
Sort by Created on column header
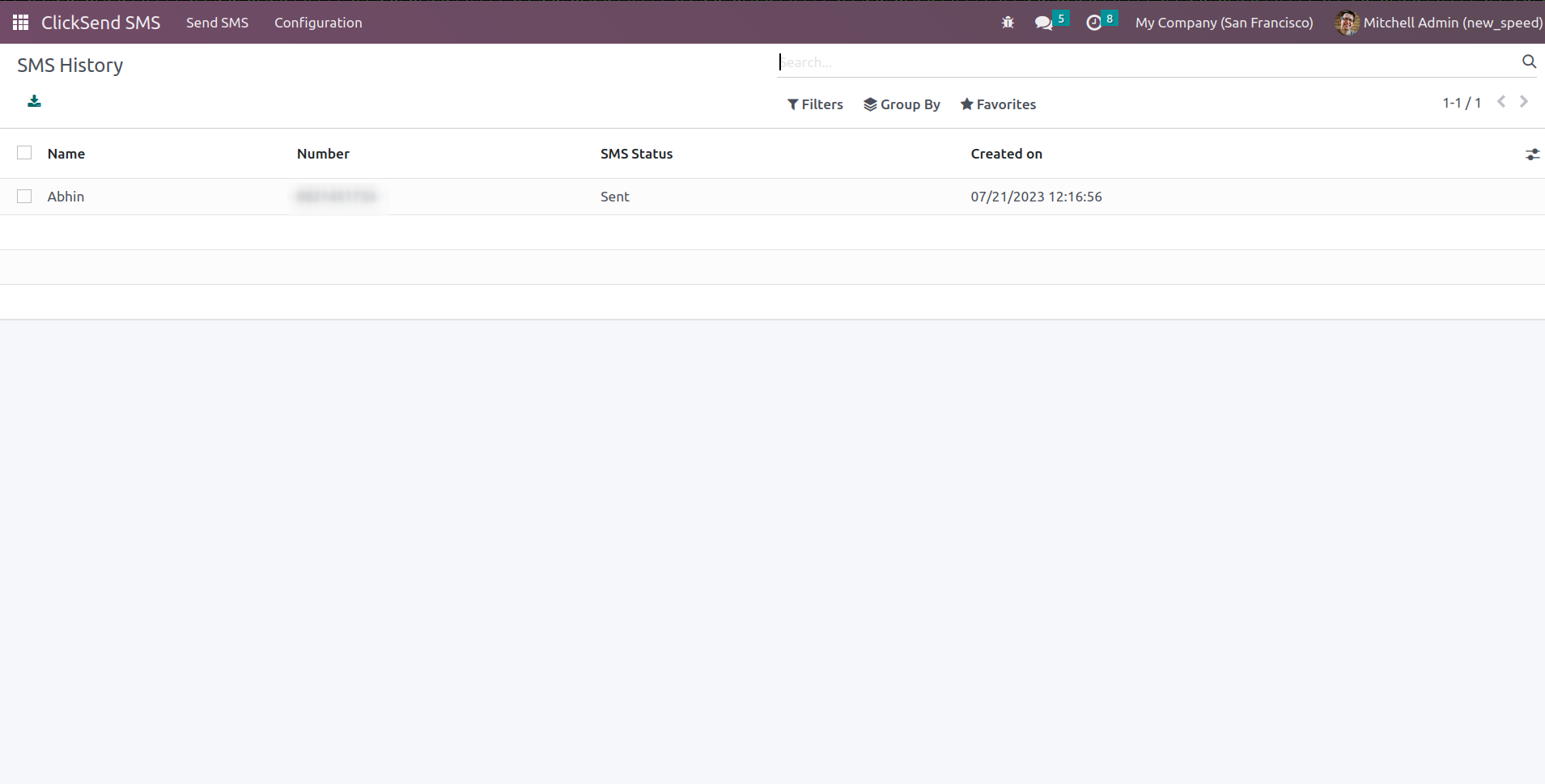[x=1006, y=154]
